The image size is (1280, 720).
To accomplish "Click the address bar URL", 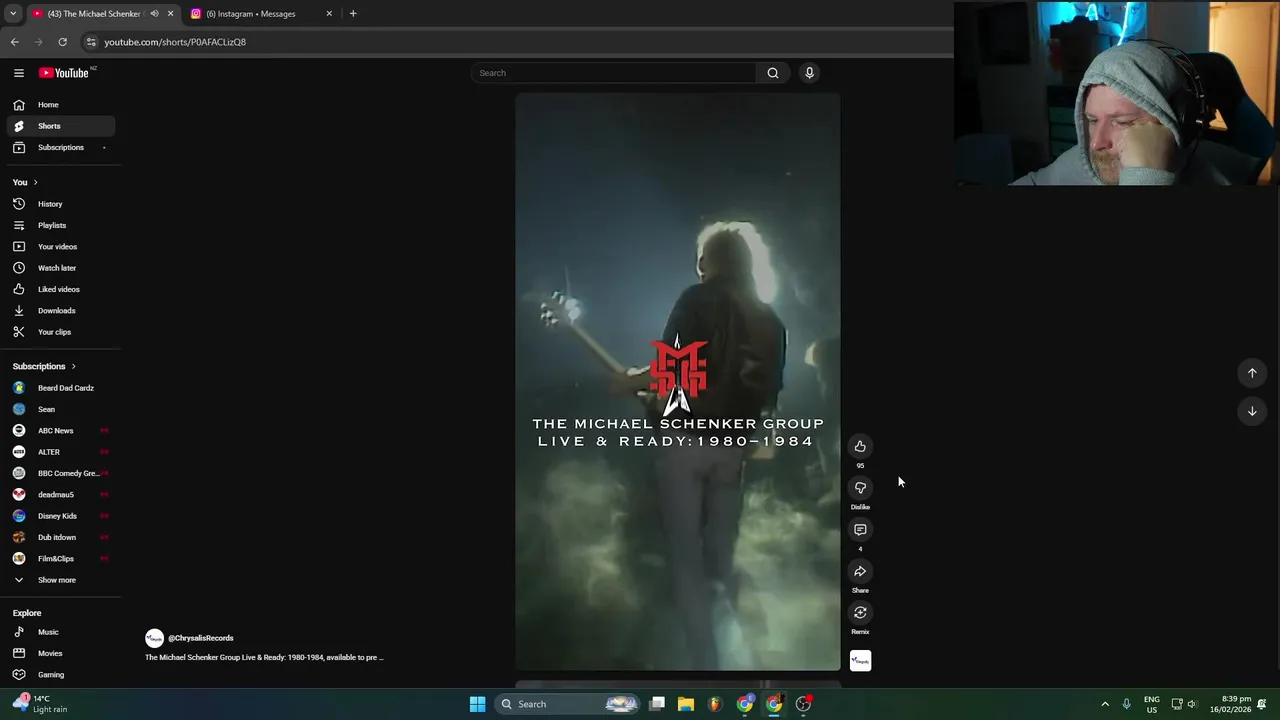I will (x=175, y=42).
